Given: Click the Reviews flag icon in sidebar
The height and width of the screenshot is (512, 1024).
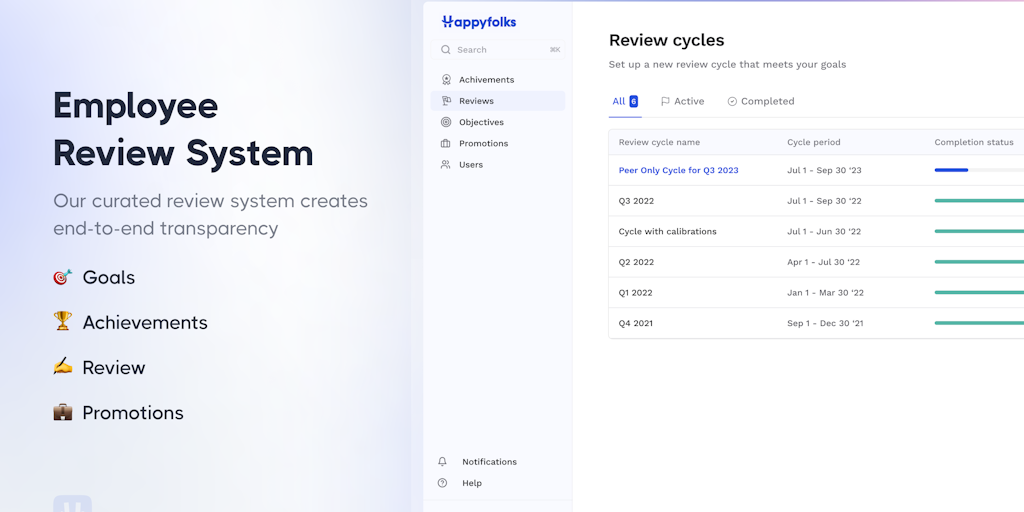Looking at the screenshot, I should [x=446, y=101].
